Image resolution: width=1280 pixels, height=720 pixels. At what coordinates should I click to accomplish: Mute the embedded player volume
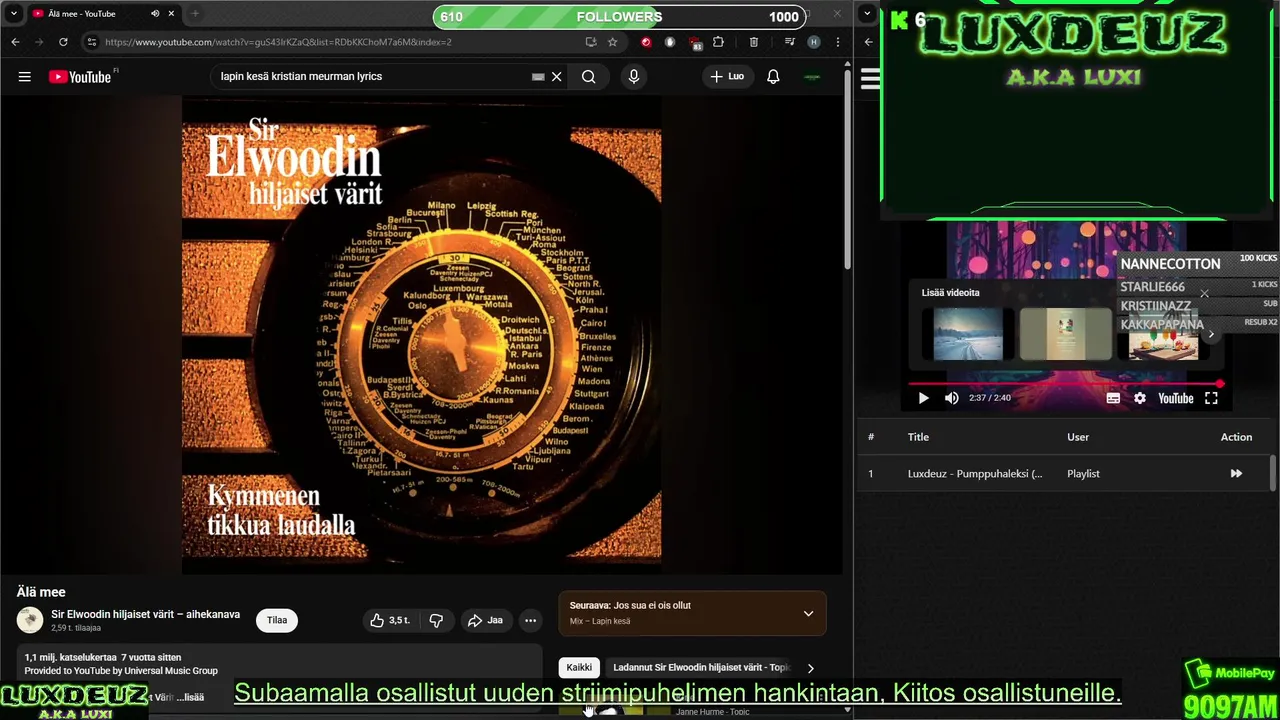(951, 398)
